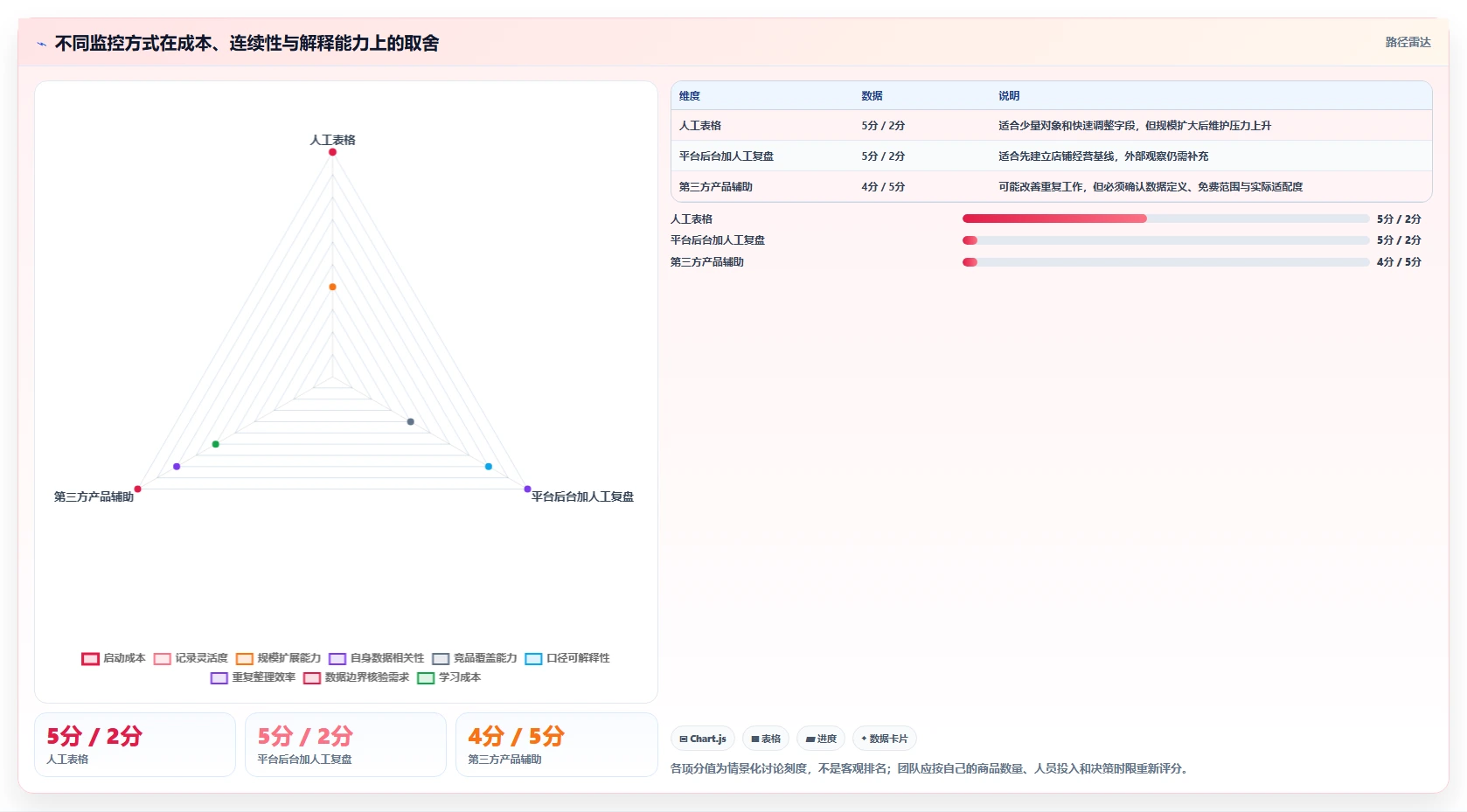This screenshot has height=812, width=1467.
Task: Toggle the 启动成本 legend series
Action: (x=114, y=658)
